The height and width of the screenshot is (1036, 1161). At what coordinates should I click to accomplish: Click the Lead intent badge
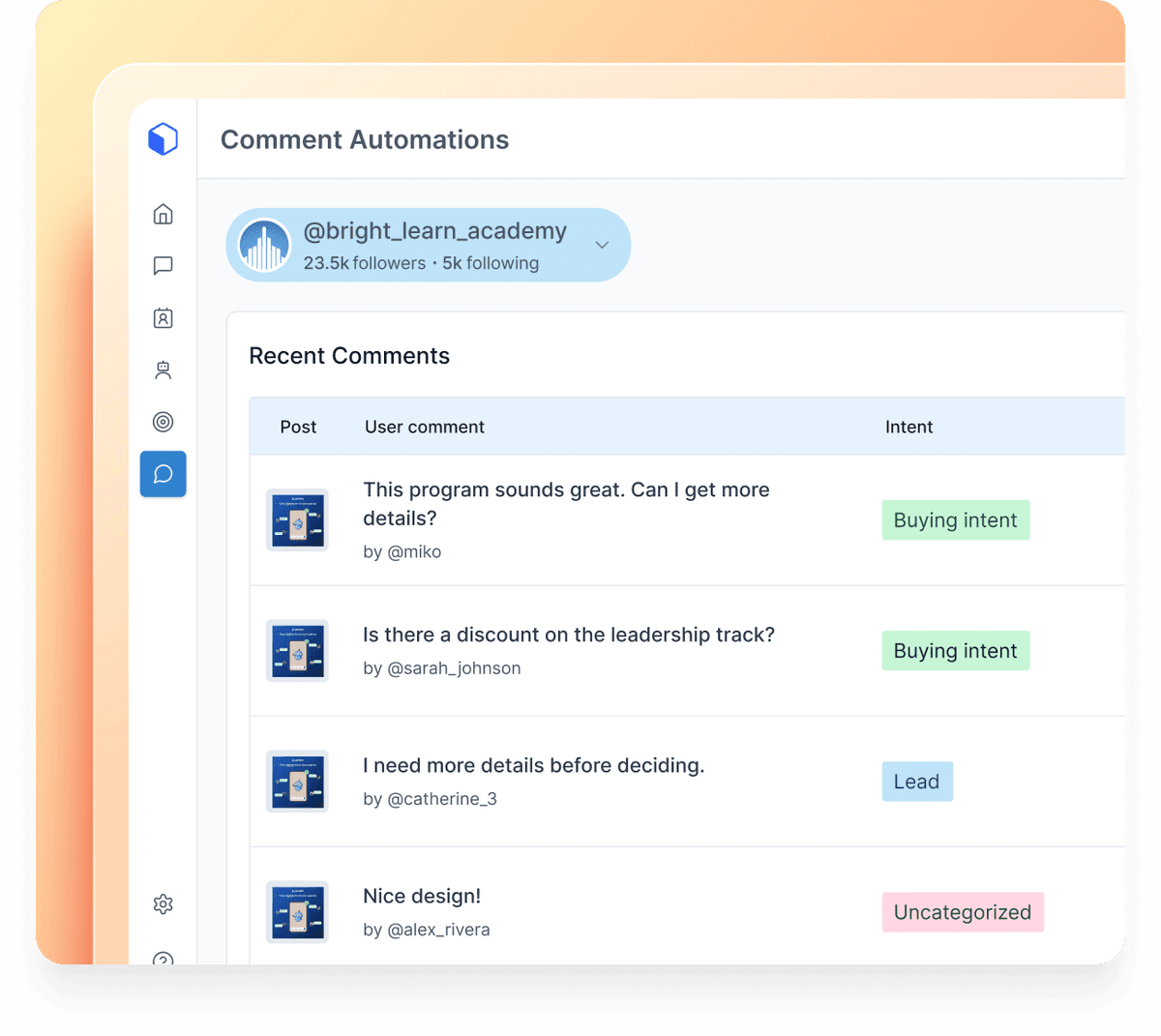point(916,781)
